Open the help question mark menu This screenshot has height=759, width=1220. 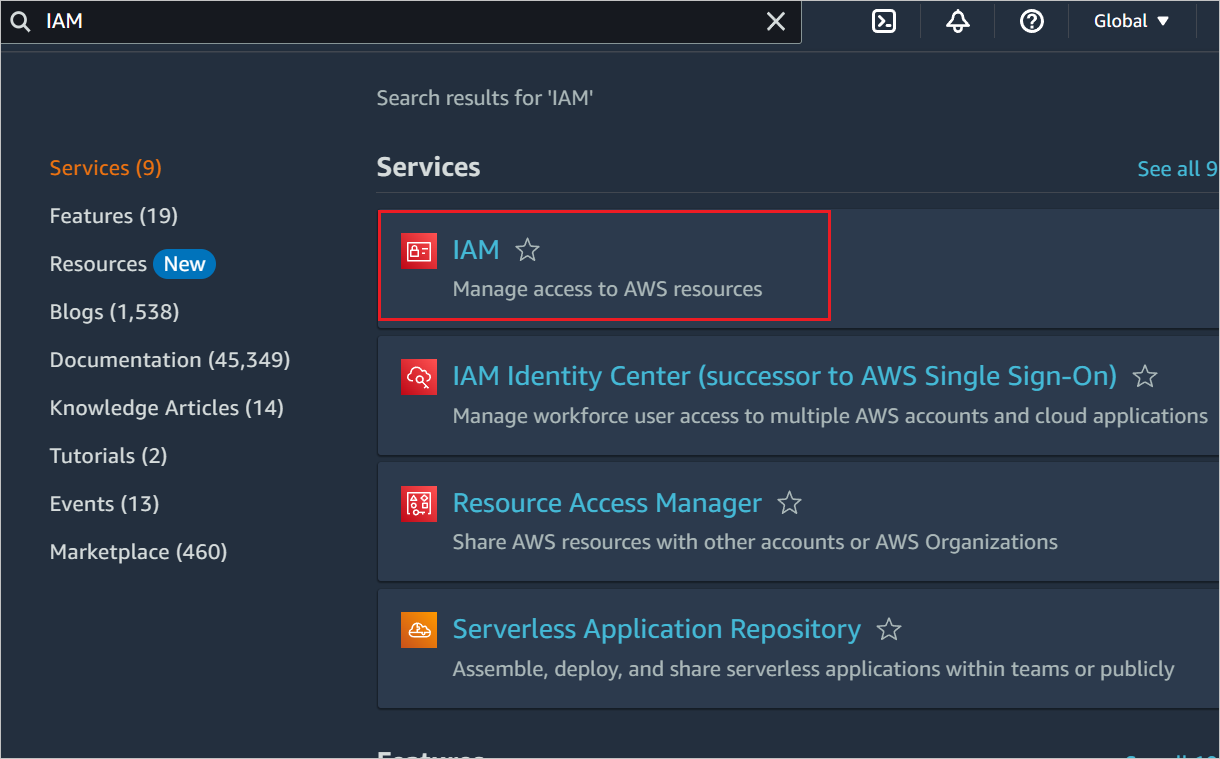click(x=1031, y=21)
